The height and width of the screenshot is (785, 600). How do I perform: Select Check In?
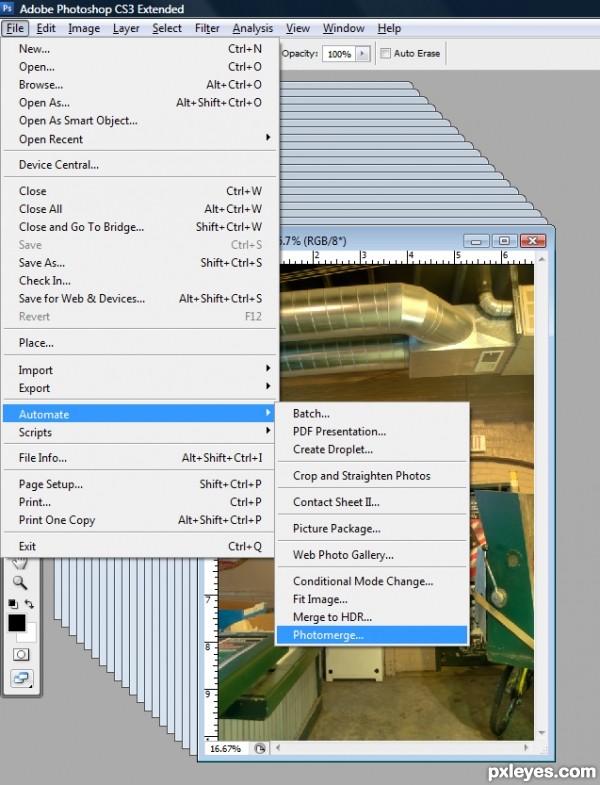click(139, 280)
